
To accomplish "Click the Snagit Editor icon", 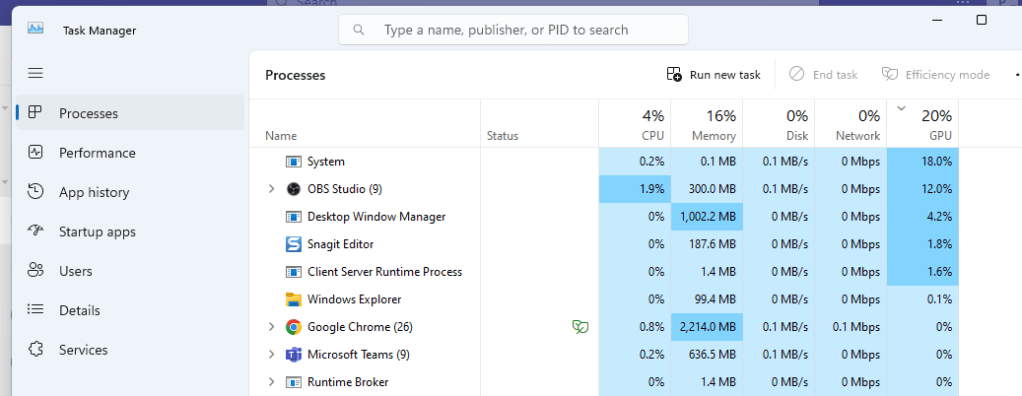I will point(294,244).
